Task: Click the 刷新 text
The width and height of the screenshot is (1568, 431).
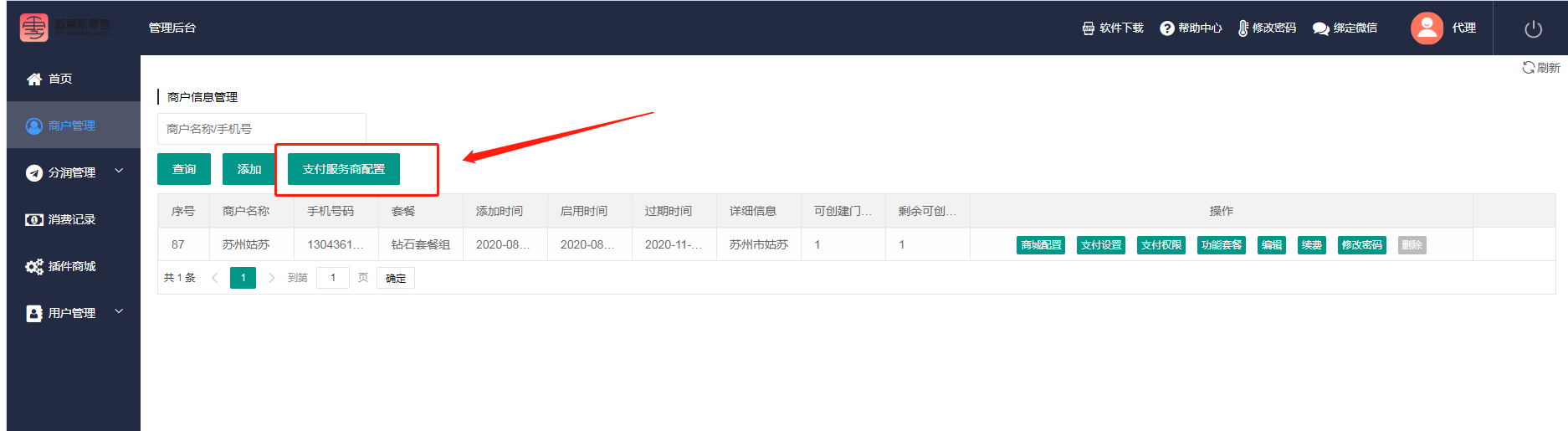Action: point(1549,68)
